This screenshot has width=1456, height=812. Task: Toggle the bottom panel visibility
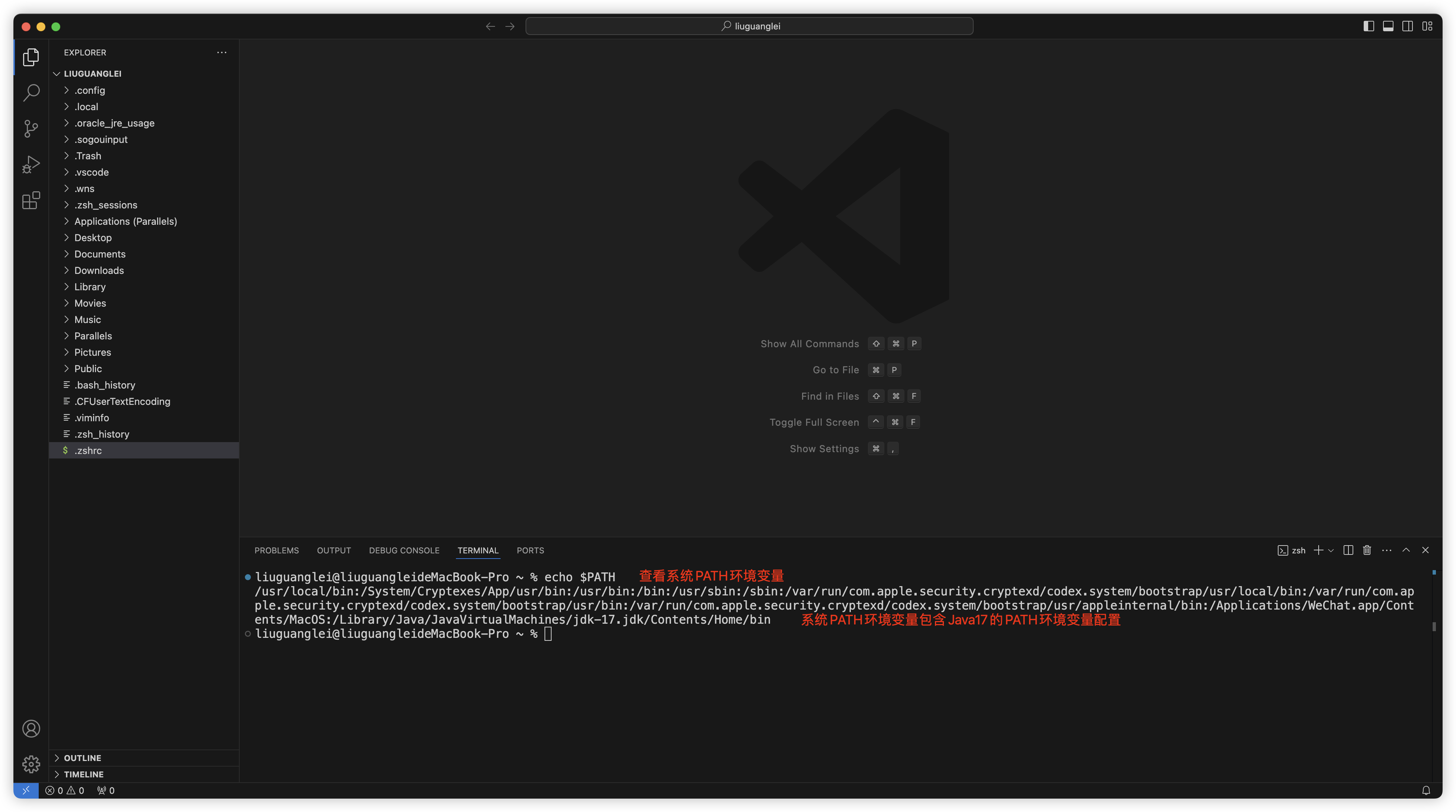point(1388,26)
